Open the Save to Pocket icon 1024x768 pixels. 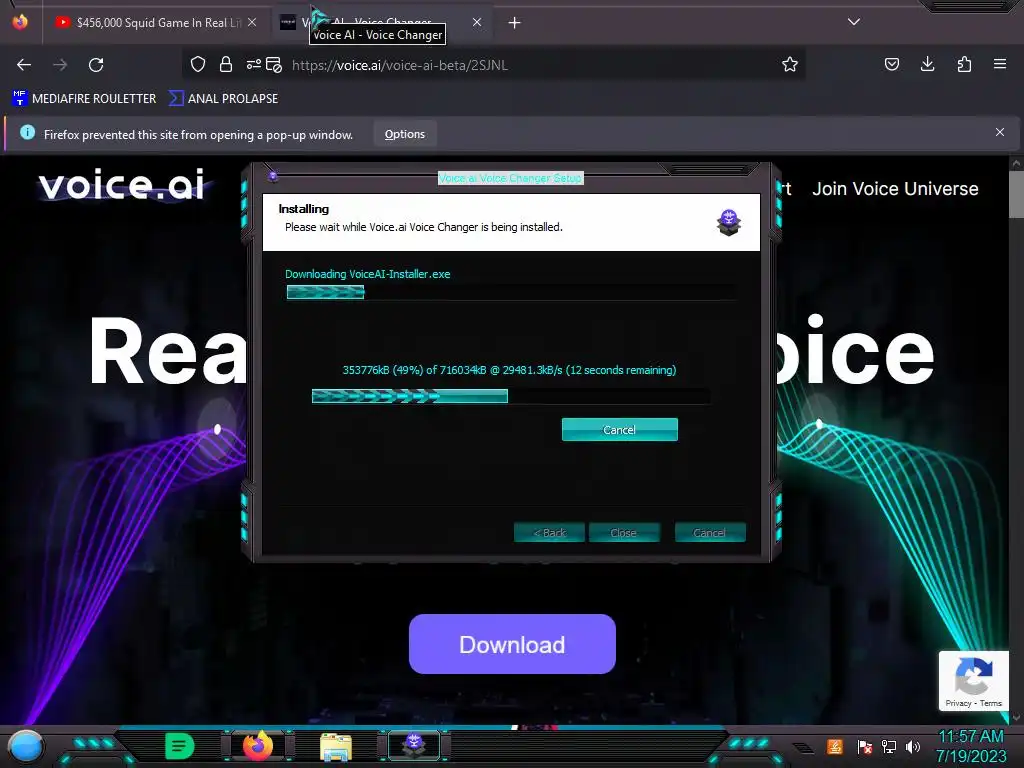point(891,64)
